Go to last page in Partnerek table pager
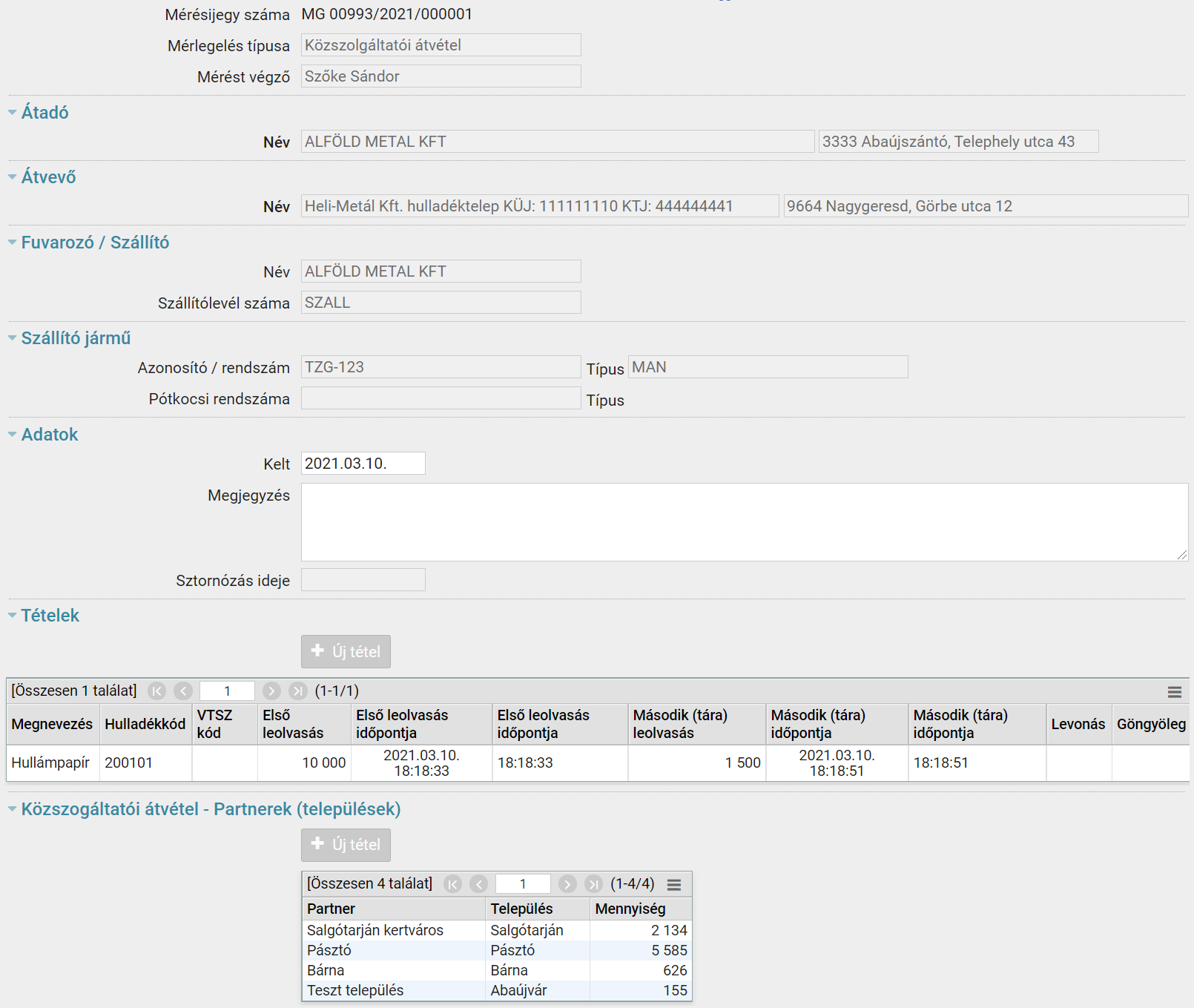 point(593,884)
